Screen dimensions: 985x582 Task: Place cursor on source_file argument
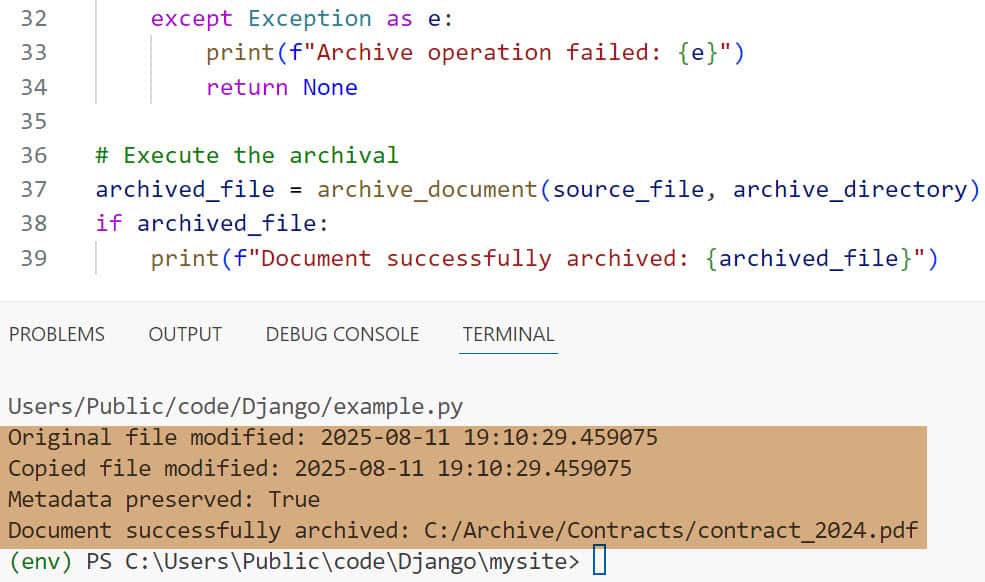pyautogui.click(x=628, y=189)
